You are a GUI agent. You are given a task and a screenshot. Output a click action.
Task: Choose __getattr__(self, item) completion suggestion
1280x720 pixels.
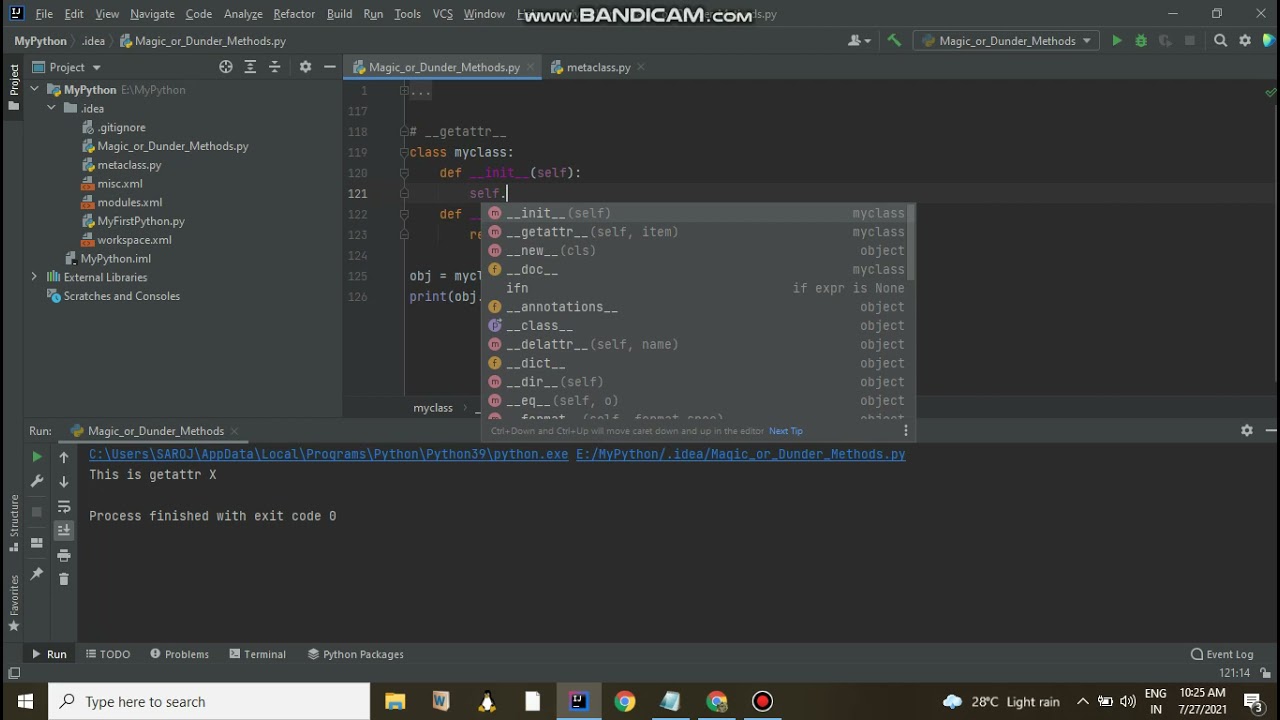point(697,232)
